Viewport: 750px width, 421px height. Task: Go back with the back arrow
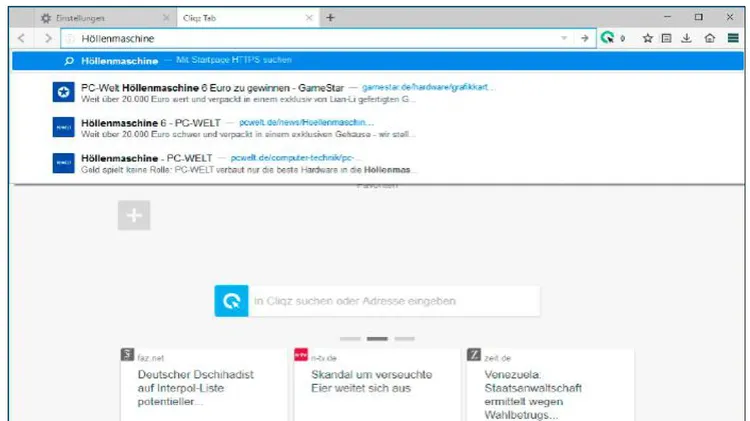coord(21,38)
